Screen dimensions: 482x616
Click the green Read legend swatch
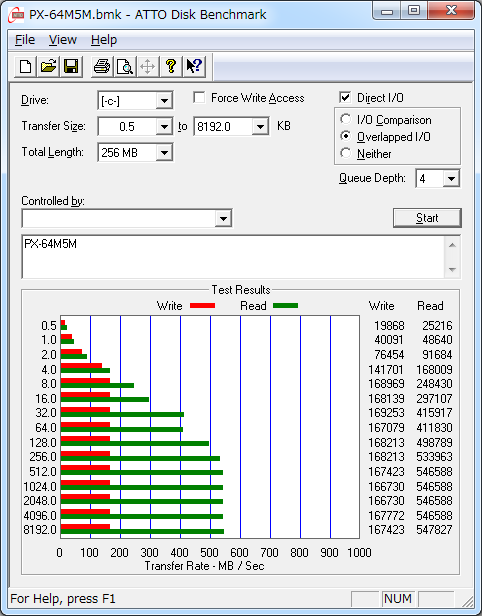tap(285, 306)
